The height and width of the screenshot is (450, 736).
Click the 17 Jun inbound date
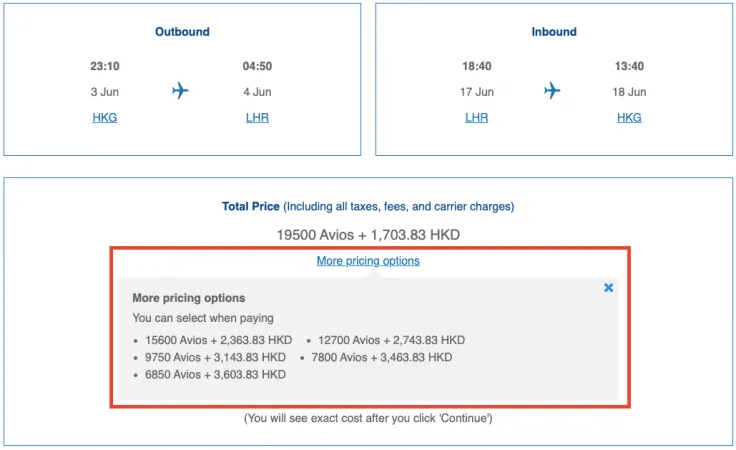pos(476,92)
